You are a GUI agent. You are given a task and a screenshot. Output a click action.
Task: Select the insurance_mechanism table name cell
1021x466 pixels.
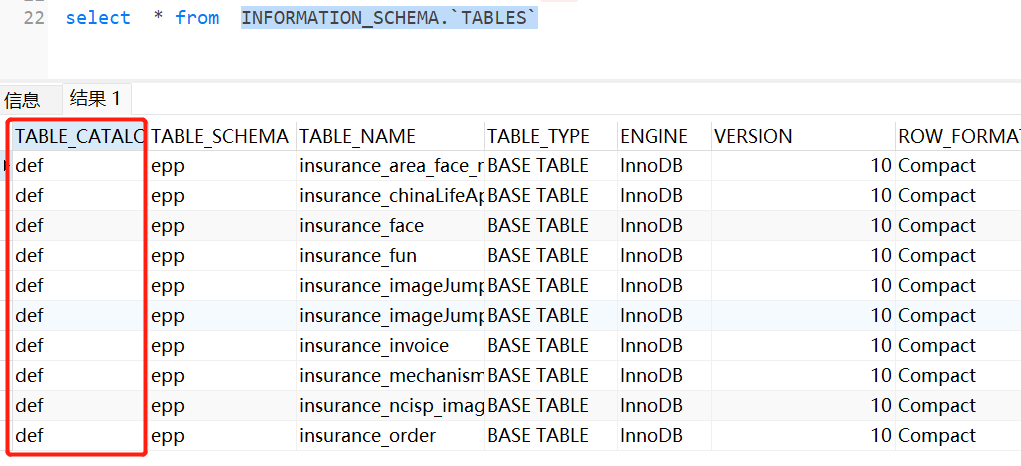pyautogui.click(x=391, y=376)
